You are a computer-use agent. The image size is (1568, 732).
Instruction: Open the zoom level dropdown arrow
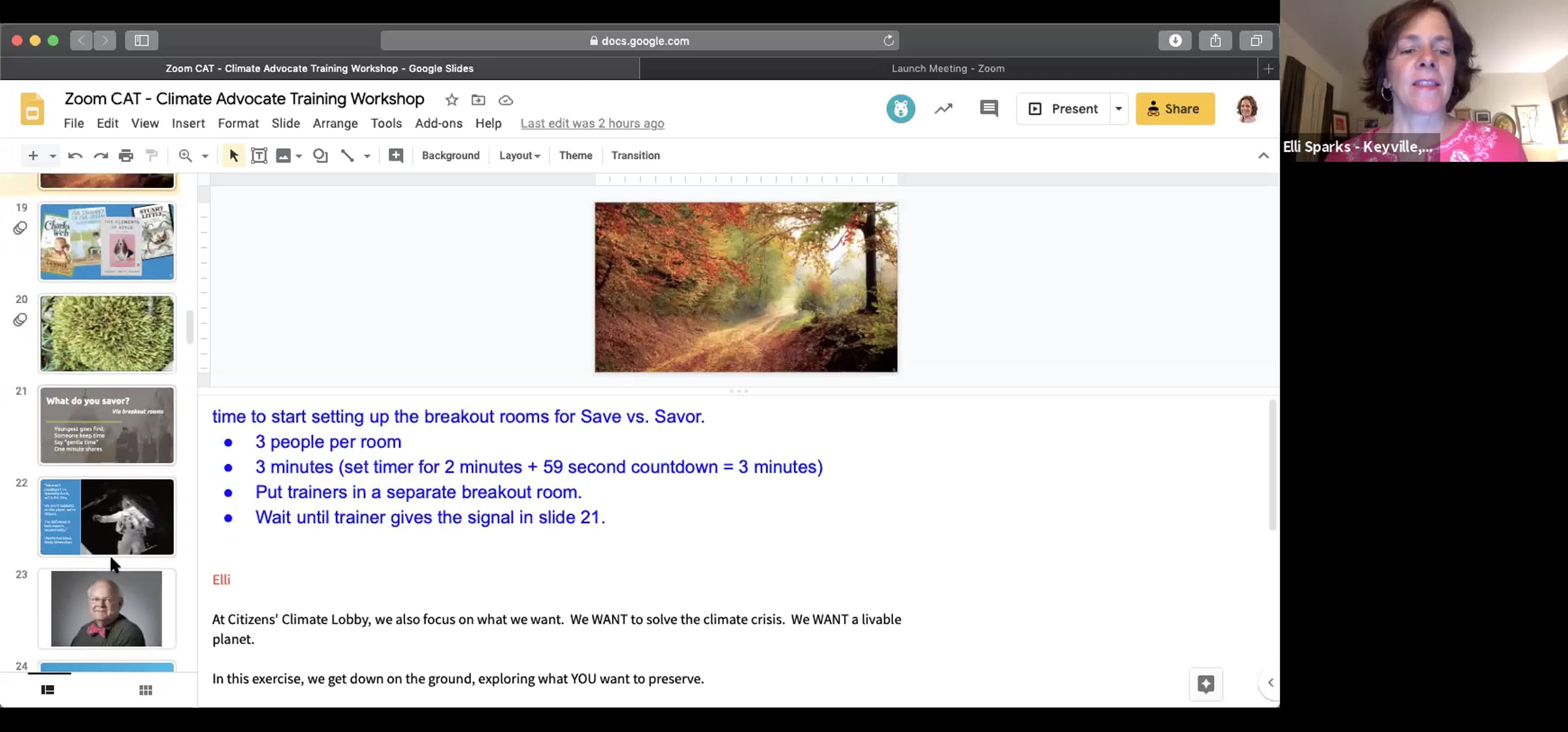click(205, 155)
